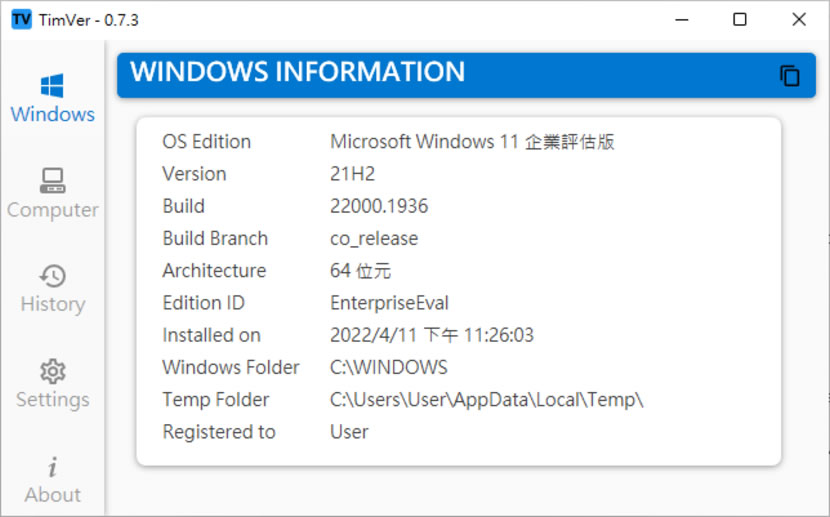Click the EnterpriseEval Edition ID value
830x517 pixels.
[389, 303]
